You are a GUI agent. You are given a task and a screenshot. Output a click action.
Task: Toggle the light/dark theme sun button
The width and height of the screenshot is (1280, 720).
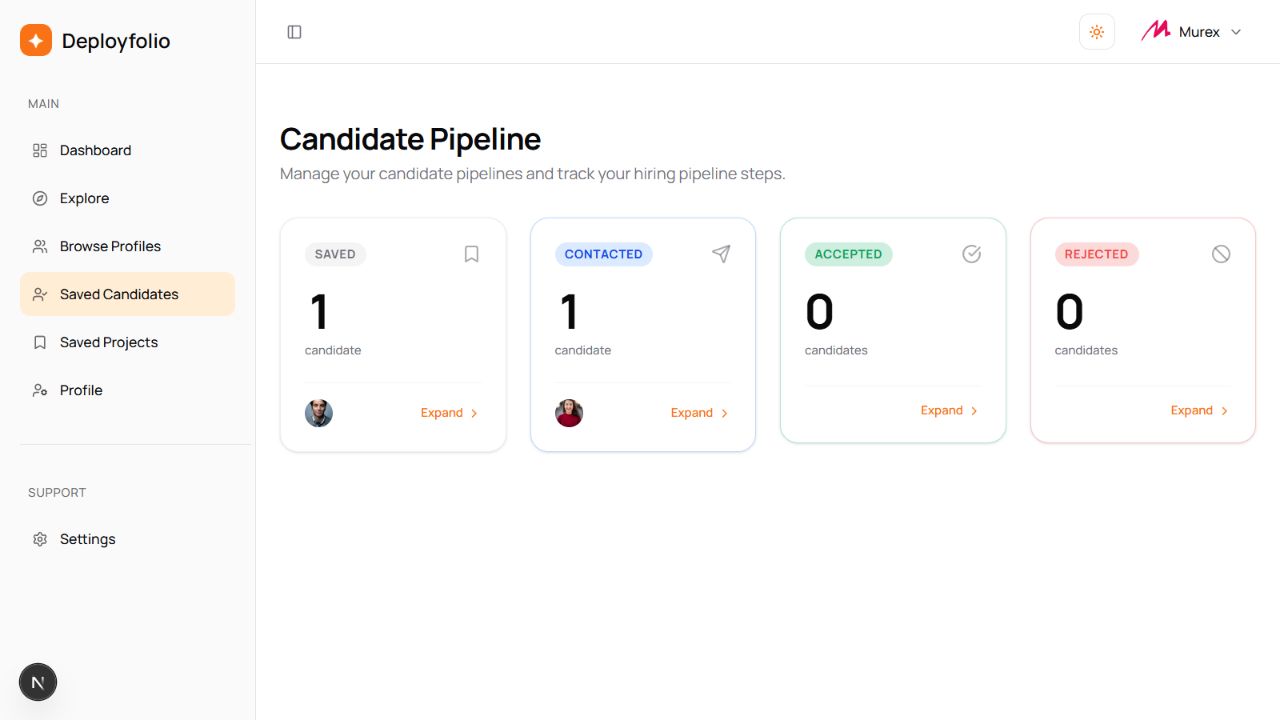[1097, 32]
